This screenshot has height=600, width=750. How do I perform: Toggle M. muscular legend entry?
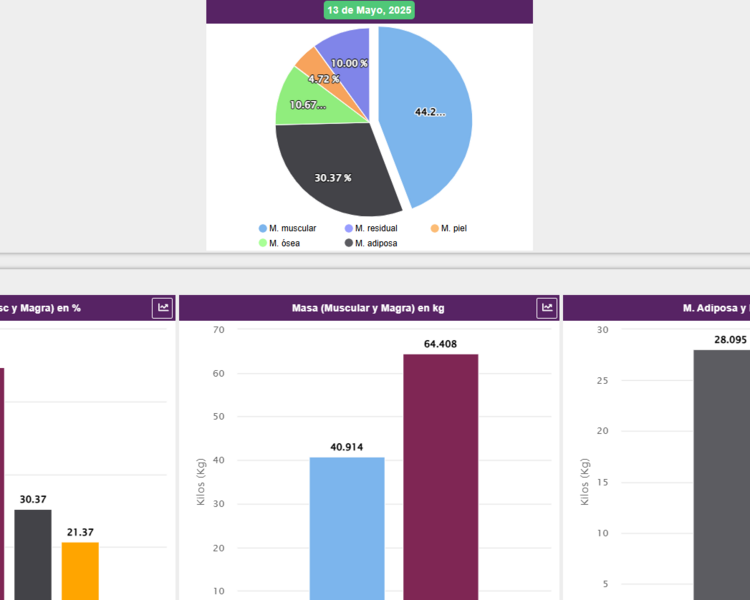point(287,228)
